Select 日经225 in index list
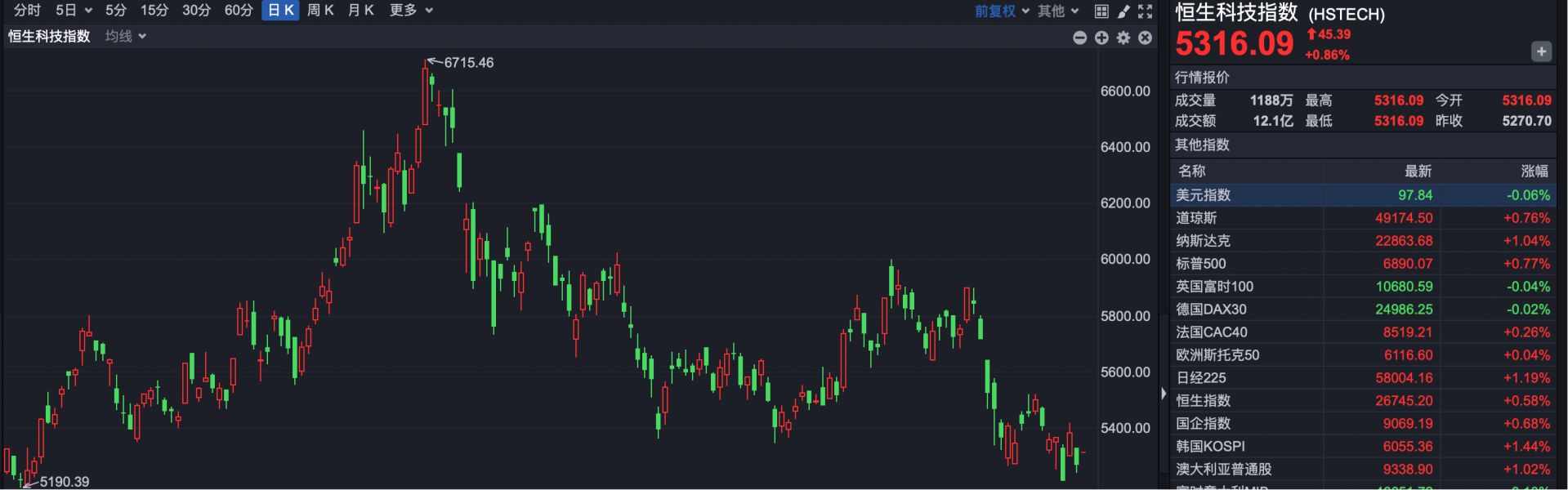This screenshot has height=490, width=1568. 1200,378
